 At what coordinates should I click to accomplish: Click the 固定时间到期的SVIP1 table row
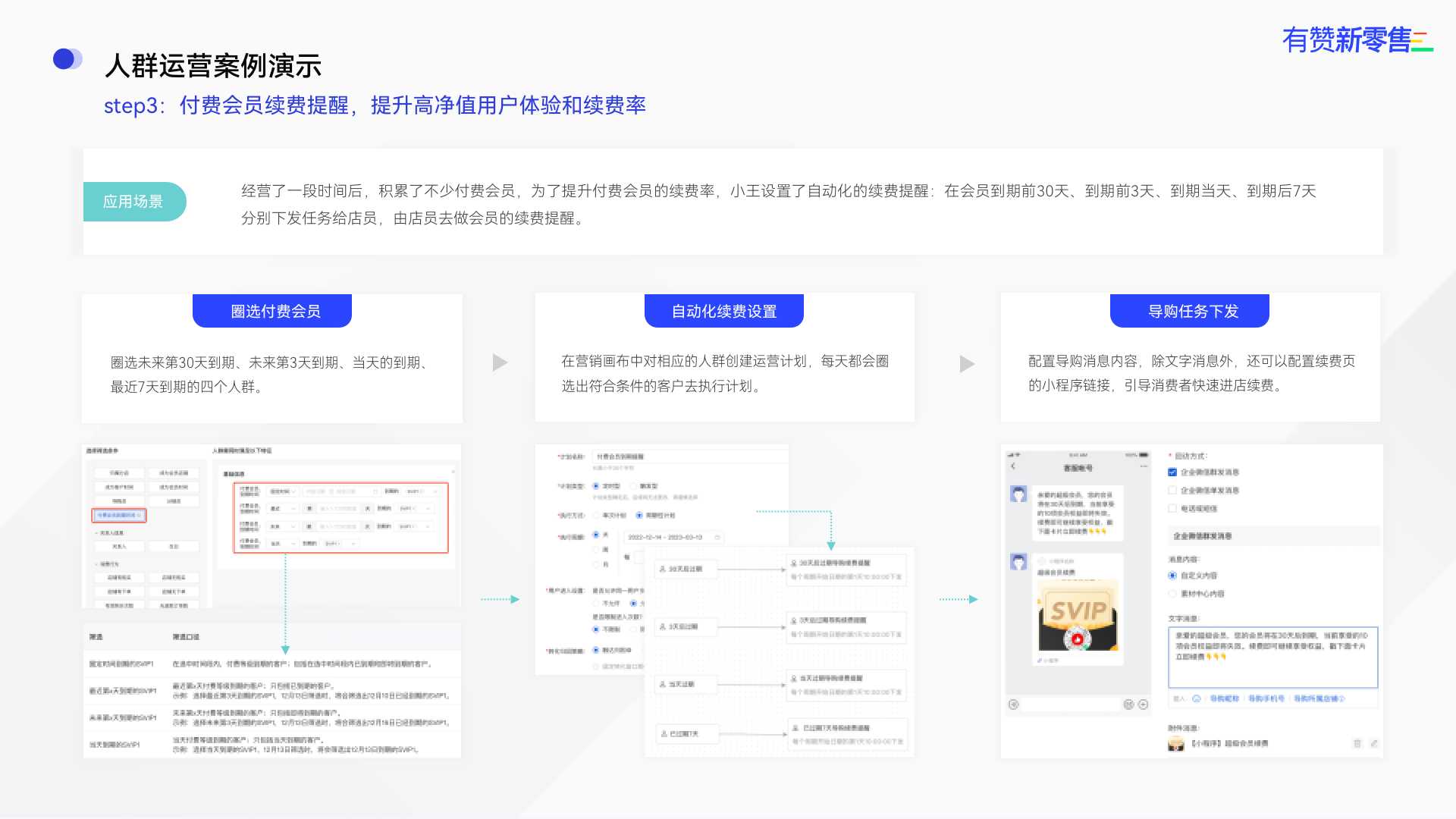coord(272,664)
